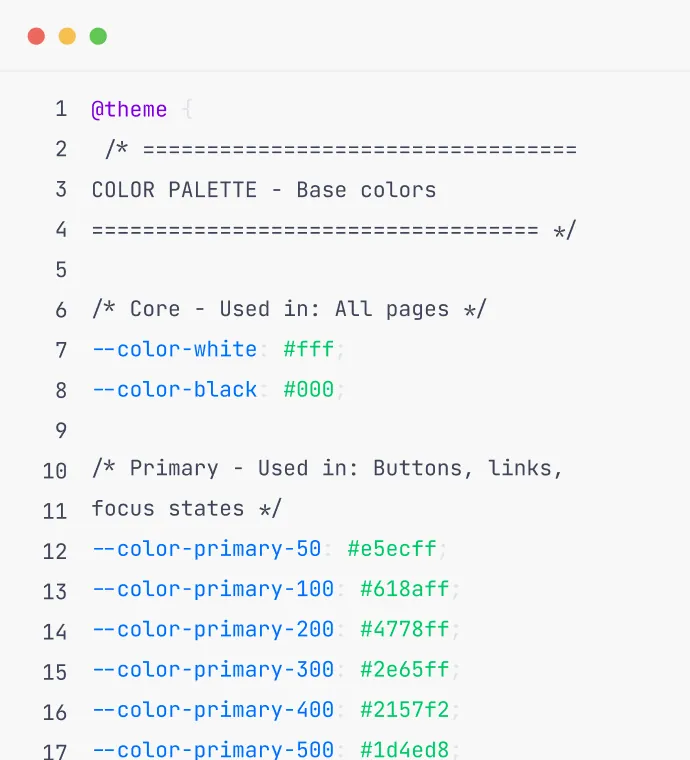Click the Core - Used in: All pages comment
Viewport: 690px width, 760px height.
tap(289, 309)
